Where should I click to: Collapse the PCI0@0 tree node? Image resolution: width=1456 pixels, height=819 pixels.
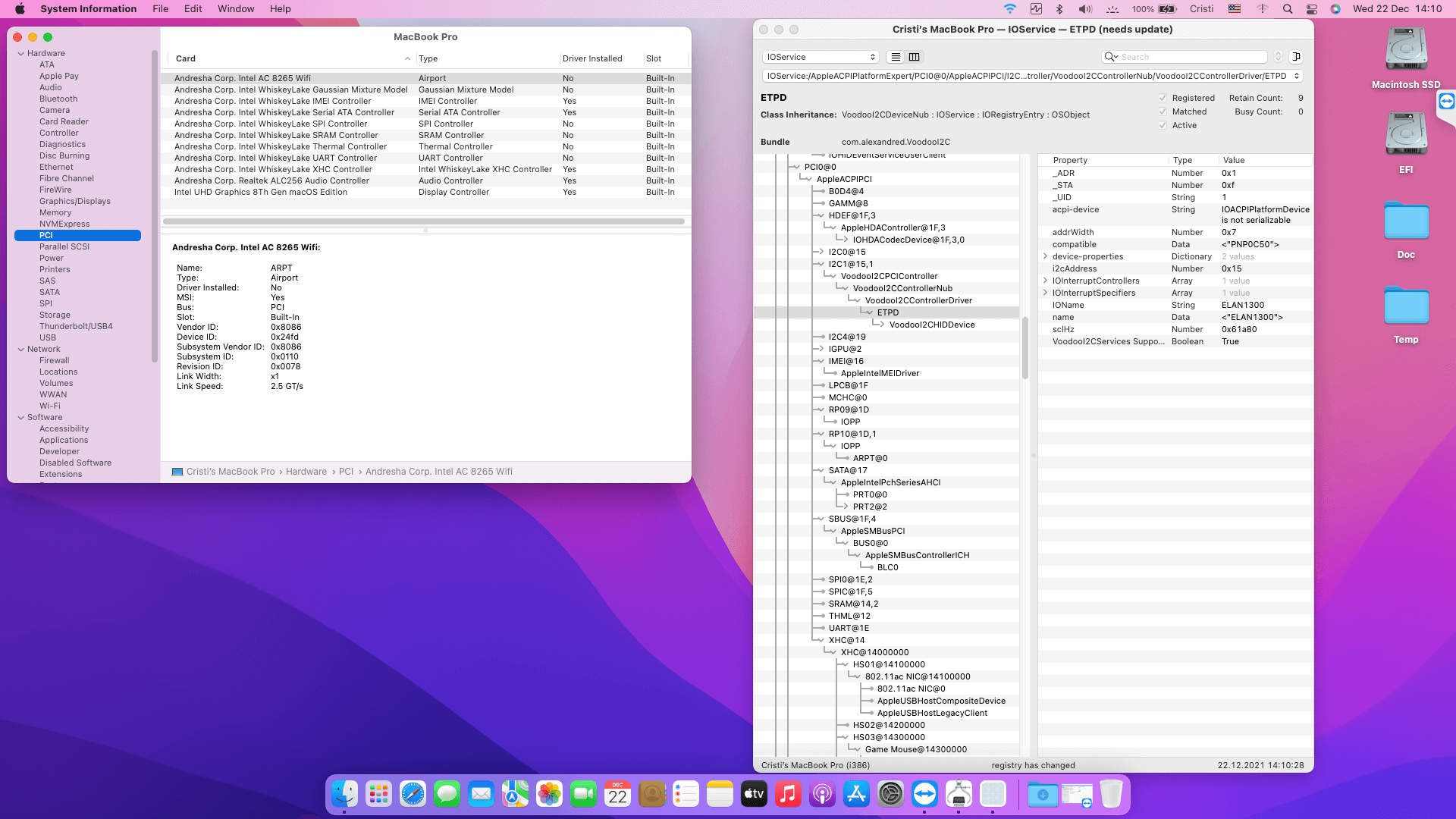(796, 167)
